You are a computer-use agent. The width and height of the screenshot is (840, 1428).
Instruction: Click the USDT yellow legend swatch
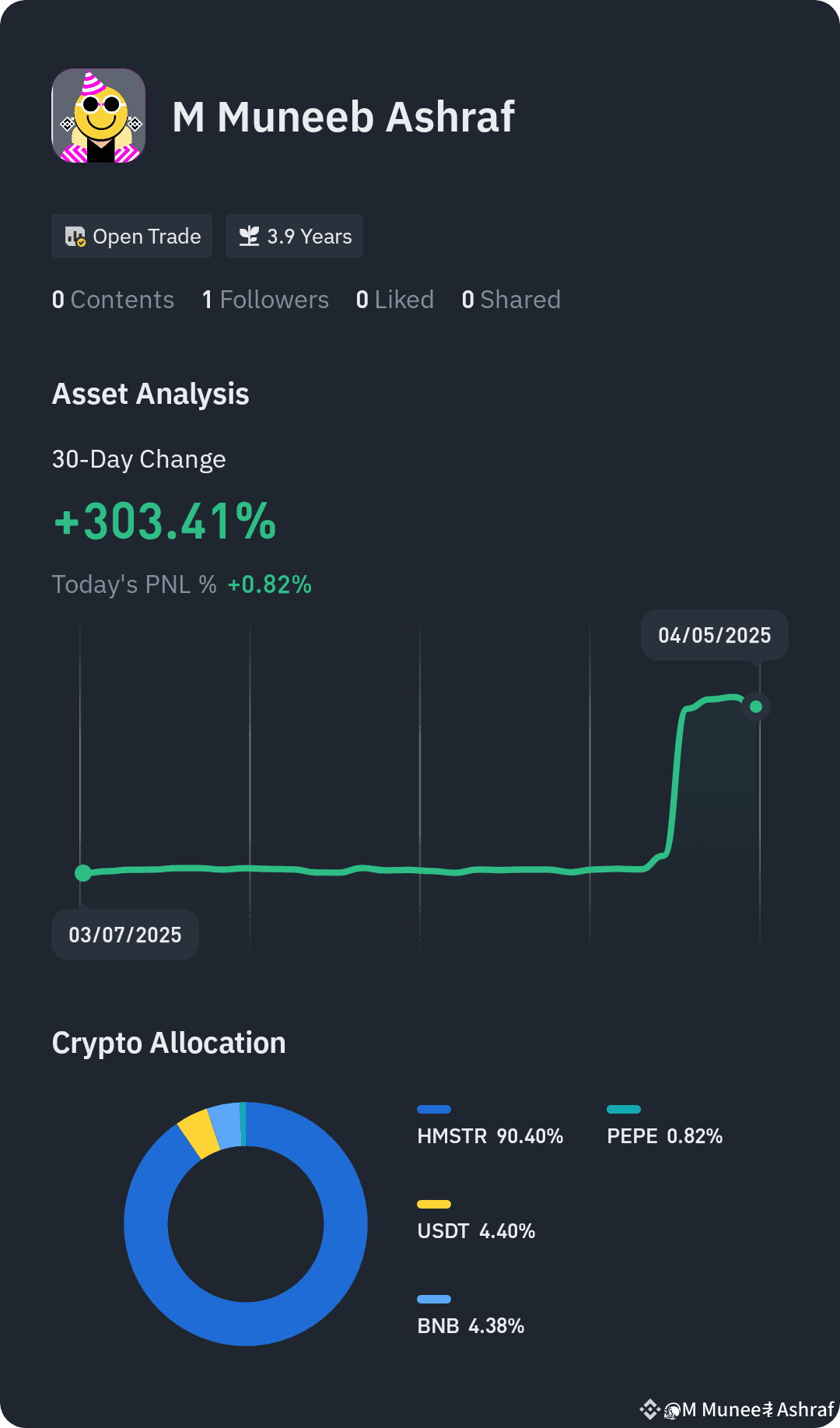tap(434, 1204)
